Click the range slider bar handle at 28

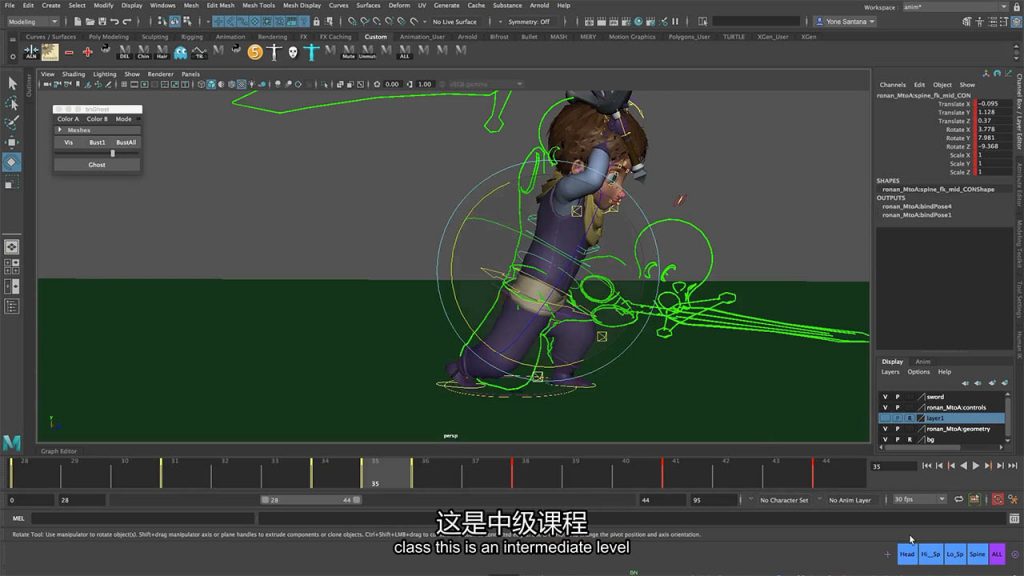coord(265,500)
